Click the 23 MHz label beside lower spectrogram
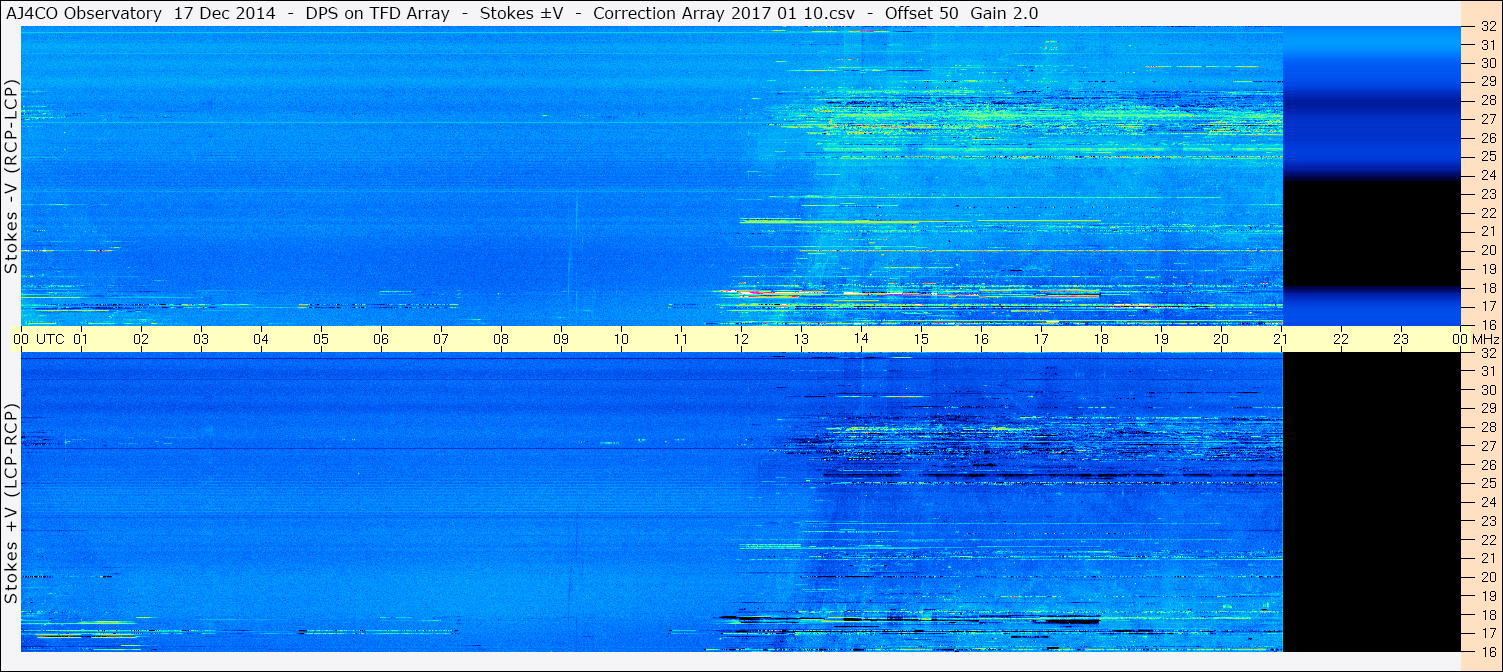1503x672 pixels. pos(1488,520)
